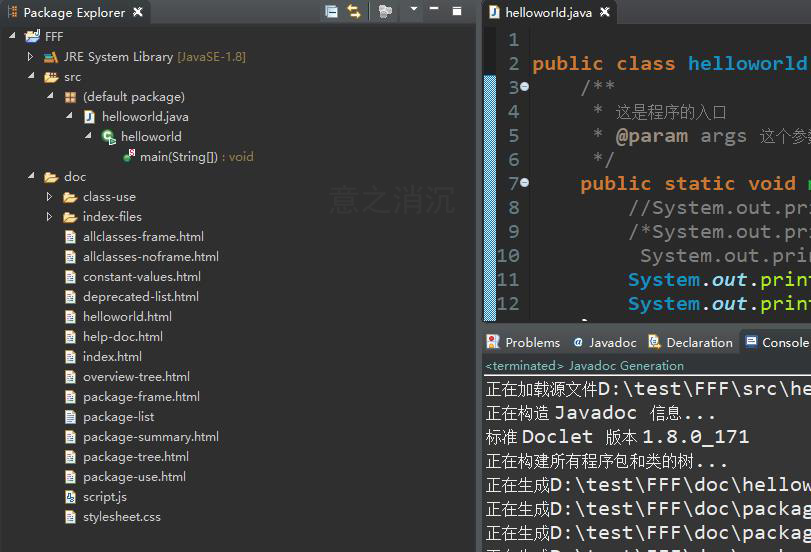Viewport: 811px width, 552px height.
Task: Expand the class-use folder
Action: click(49, 197)
